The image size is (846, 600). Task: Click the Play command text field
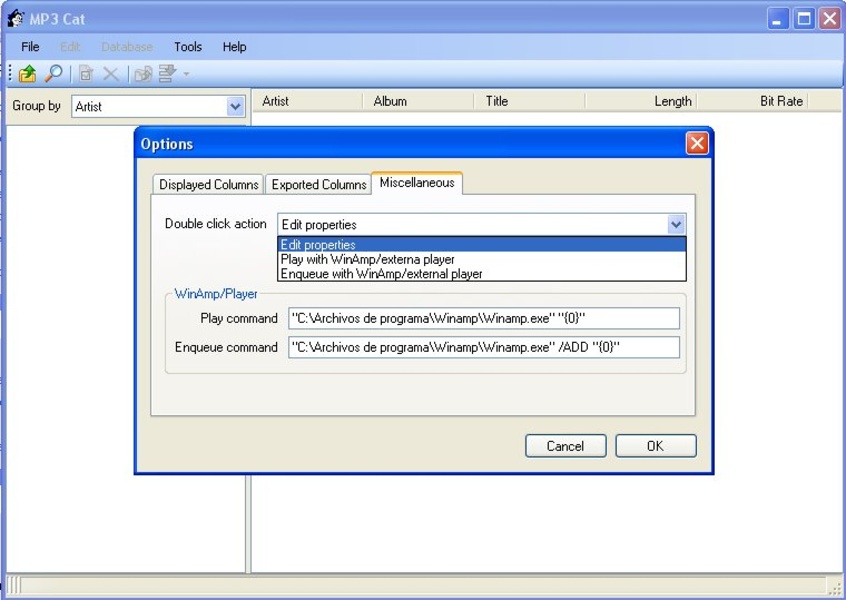click(x=484, y=319)
